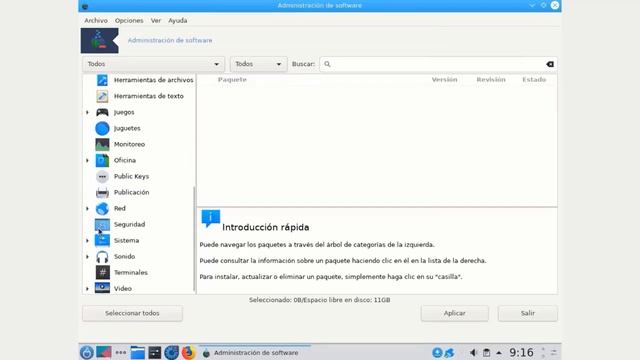Click the Sistema category icon
Screen dimensions: 640x360
(102, 240)
